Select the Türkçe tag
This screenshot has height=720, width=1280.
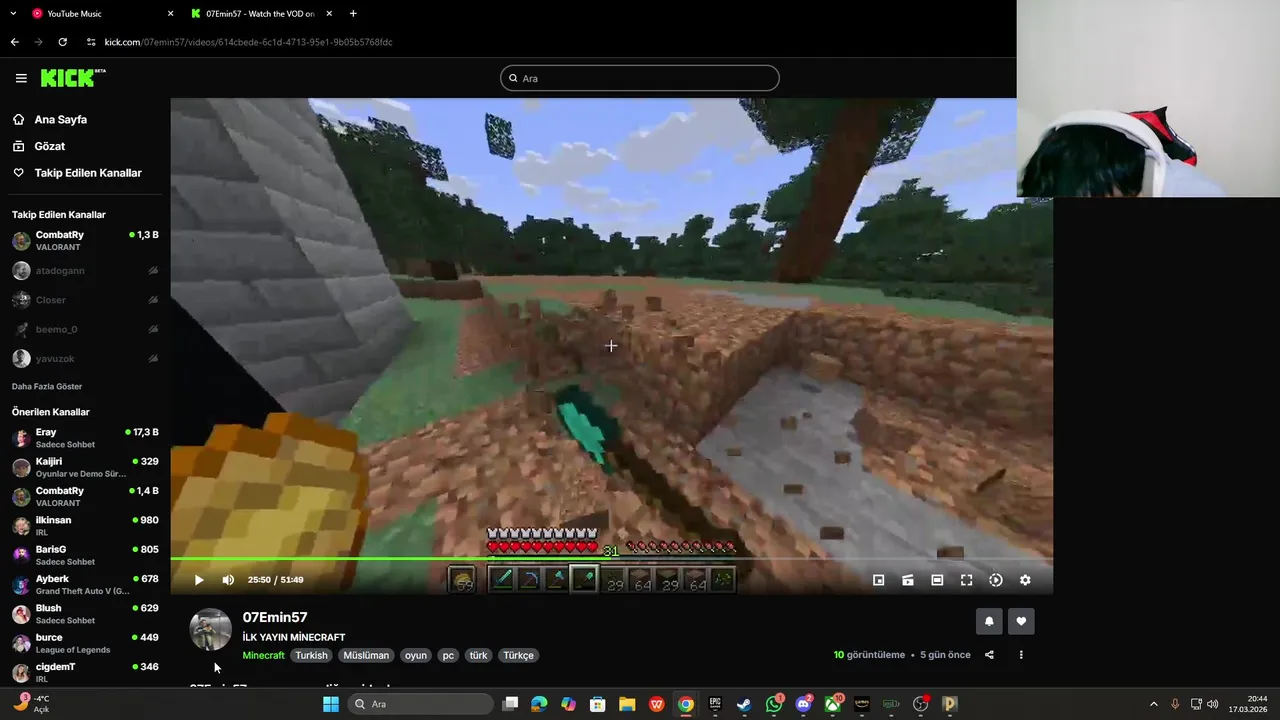[518, 655]
